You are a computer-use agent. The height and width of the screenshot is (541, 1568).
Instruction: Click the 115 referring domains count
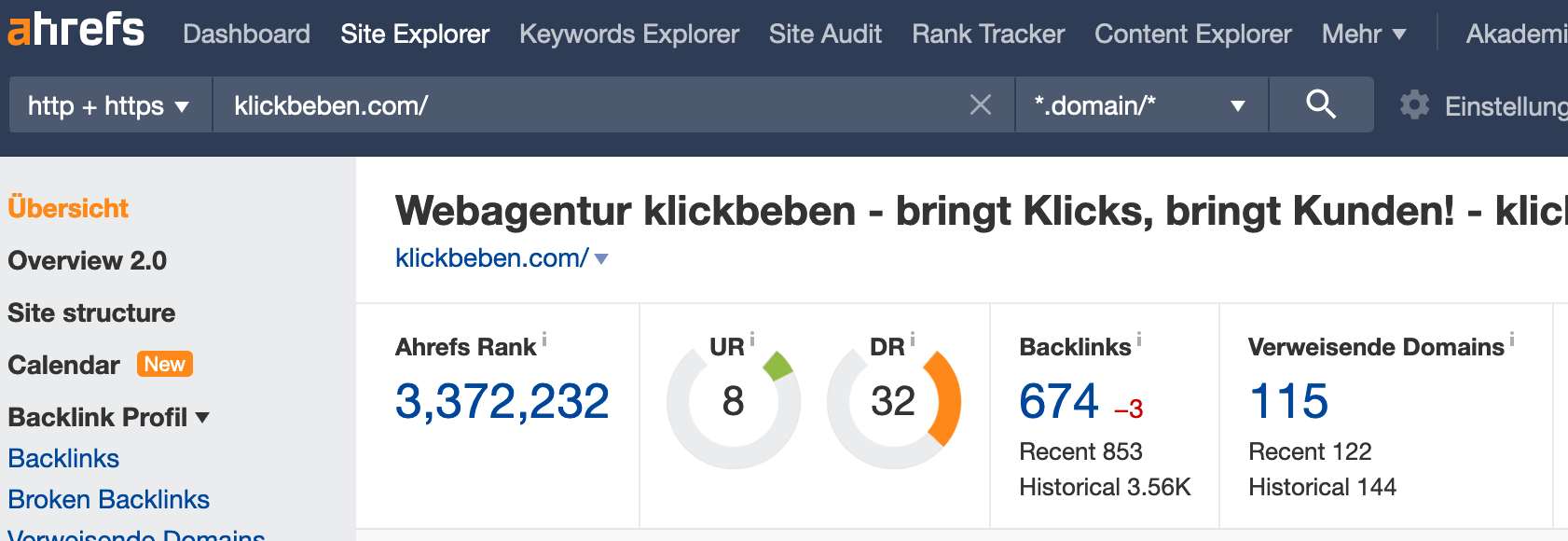coord(1288,402)
